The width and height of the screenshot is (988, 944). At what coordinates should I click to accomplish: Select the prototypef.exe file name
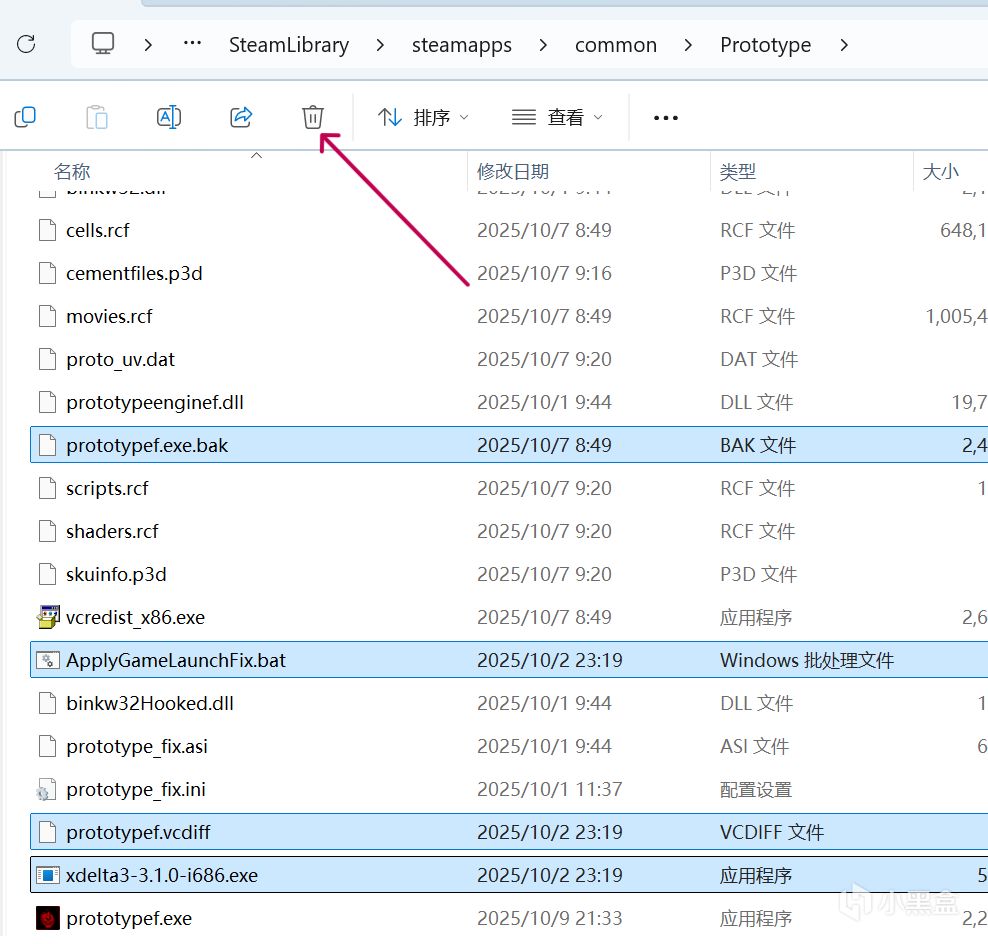(129, 919)
